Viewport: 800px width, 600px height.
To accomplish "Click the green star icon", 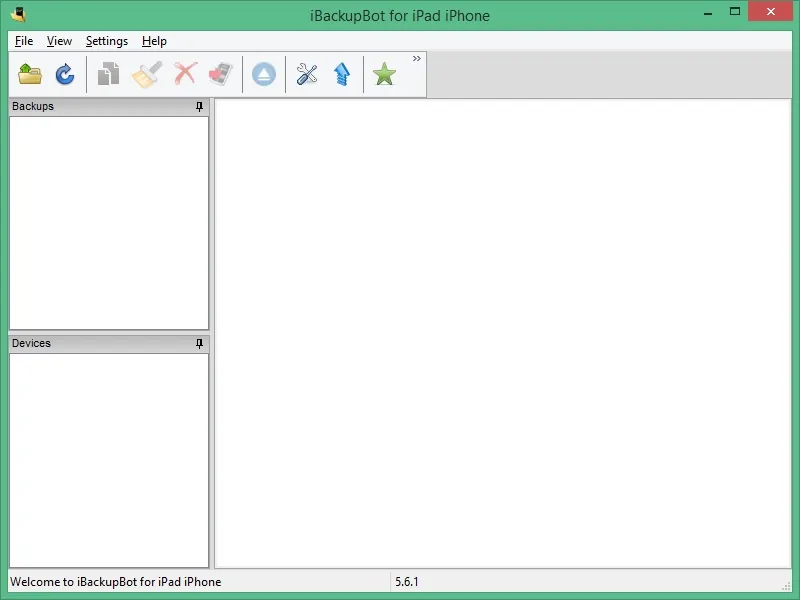I will coord(384,74).
